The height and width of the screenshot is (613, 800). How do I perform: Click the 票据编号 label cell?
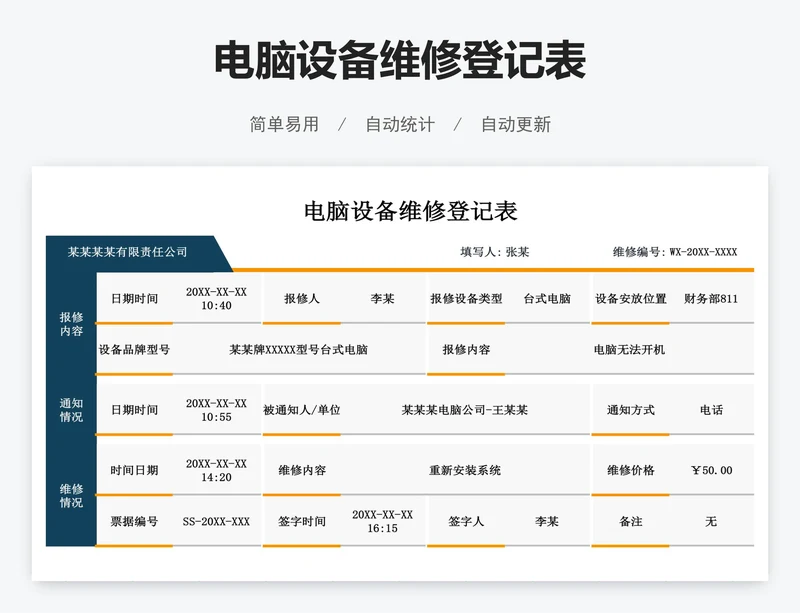tap(134, 521)
